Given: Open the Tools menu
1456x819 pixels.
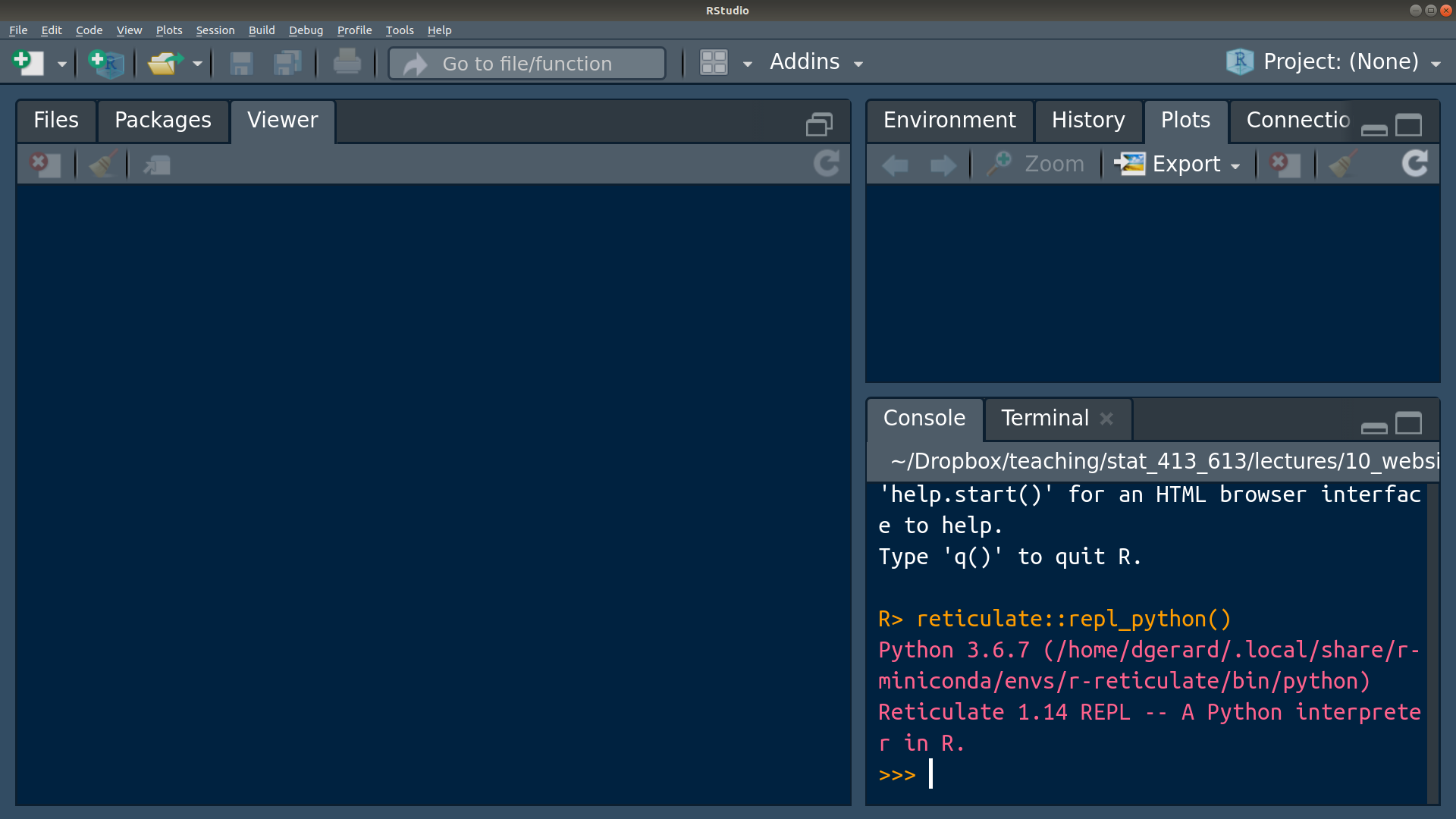Looking at the screenshot, I should 400,30.
